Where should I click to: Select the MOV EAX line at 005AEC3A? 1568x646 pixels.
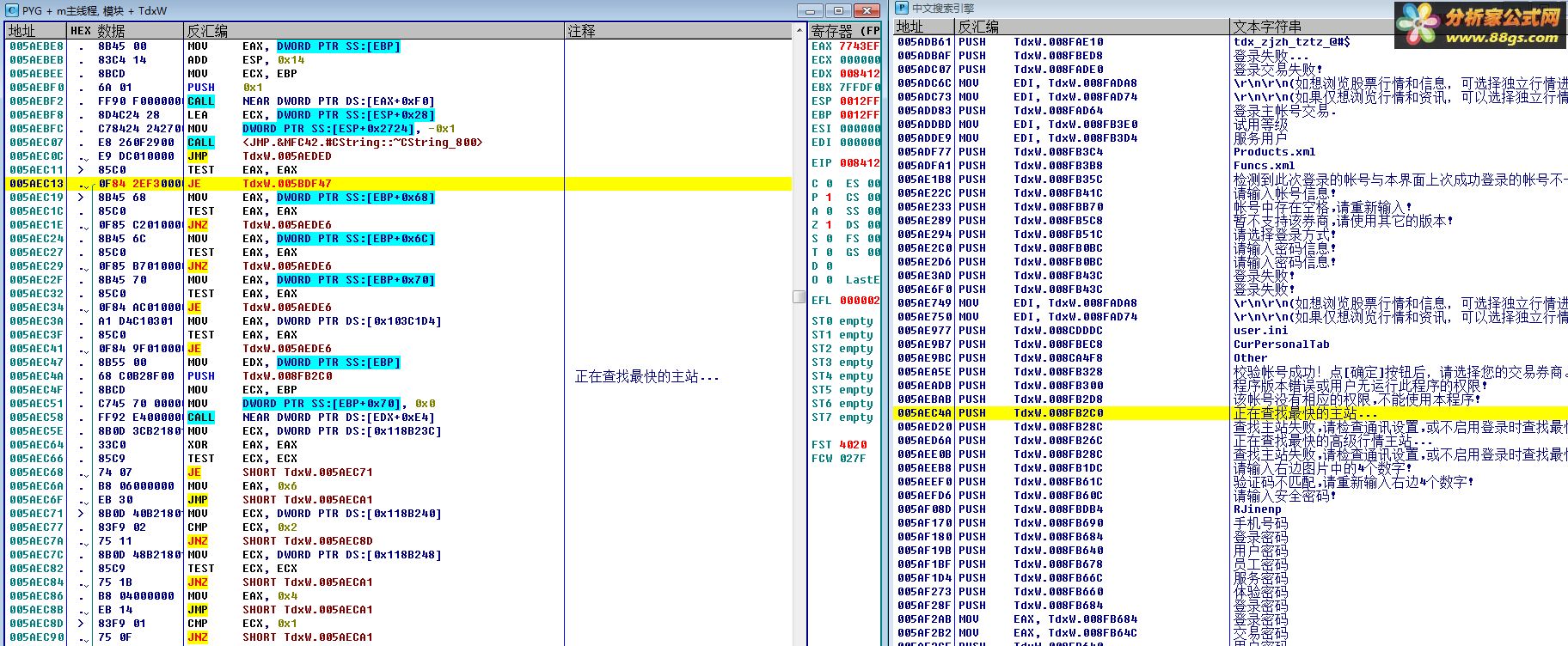[x=399, y=321]
